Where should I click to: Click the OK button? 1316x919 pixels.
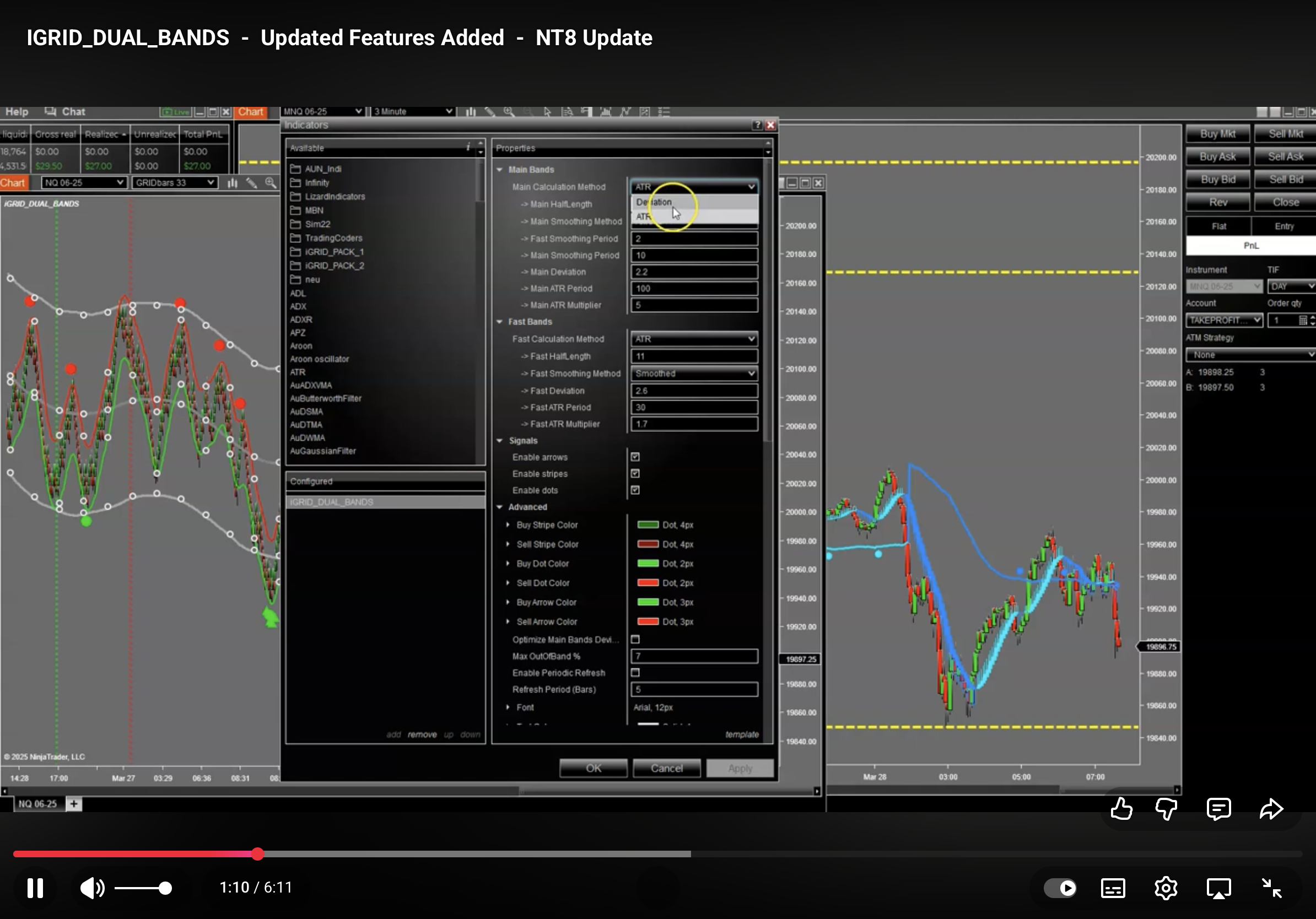(x=593, y=767)
